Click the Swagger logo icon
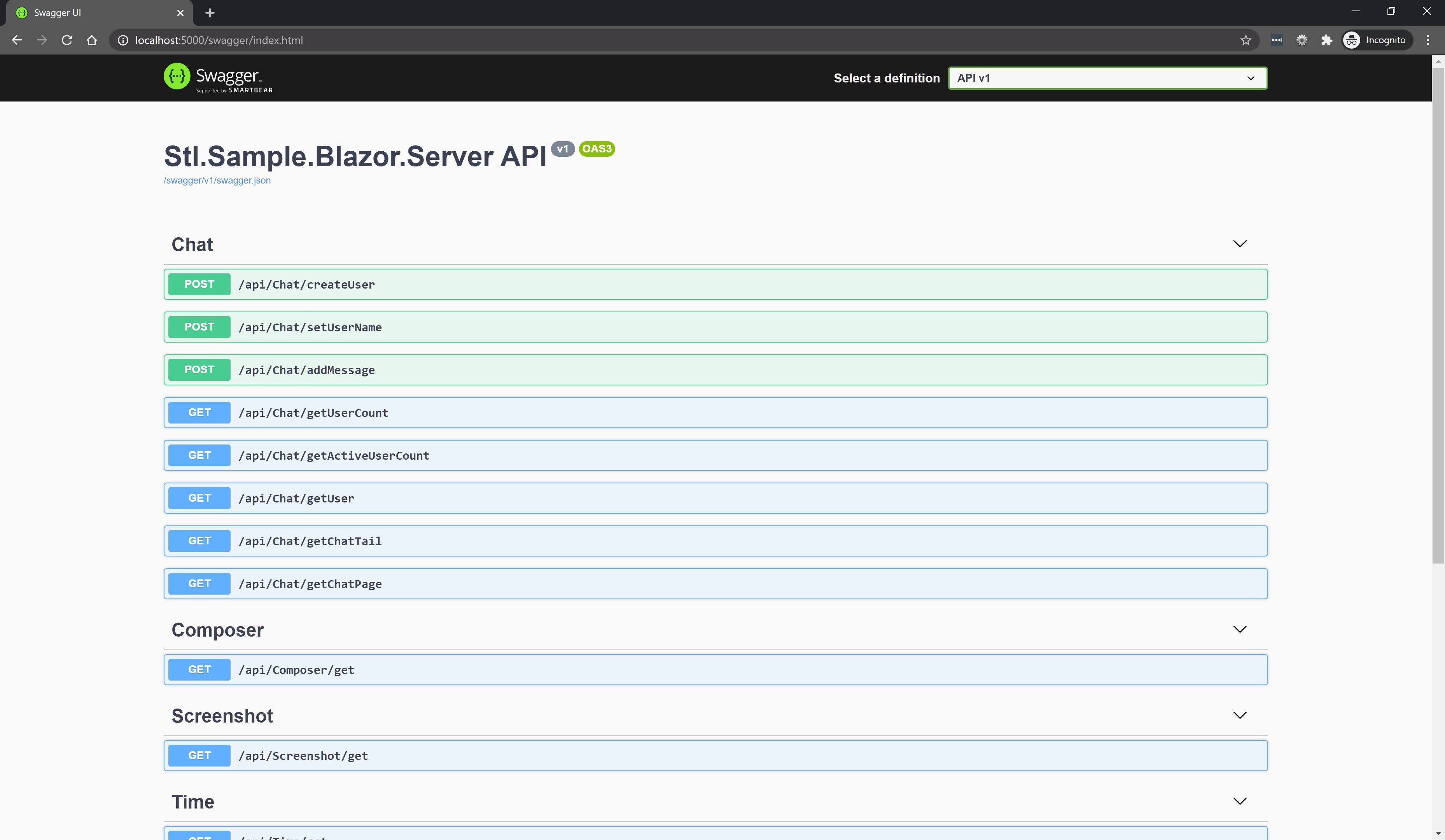This screenshot has width=1445, height=840. pos(177,77)
